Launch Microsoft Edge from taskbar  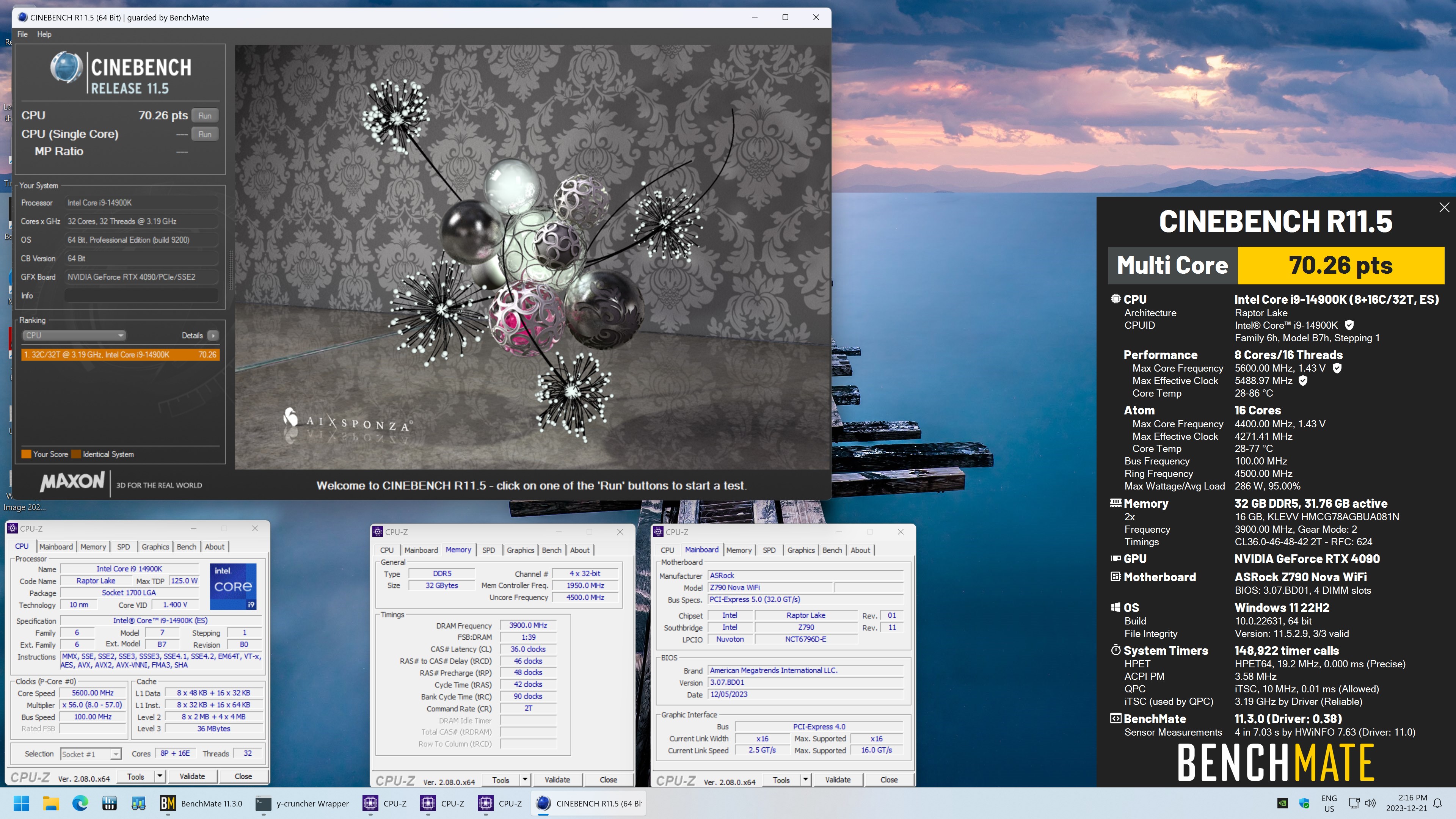click(x=80, y=803)
